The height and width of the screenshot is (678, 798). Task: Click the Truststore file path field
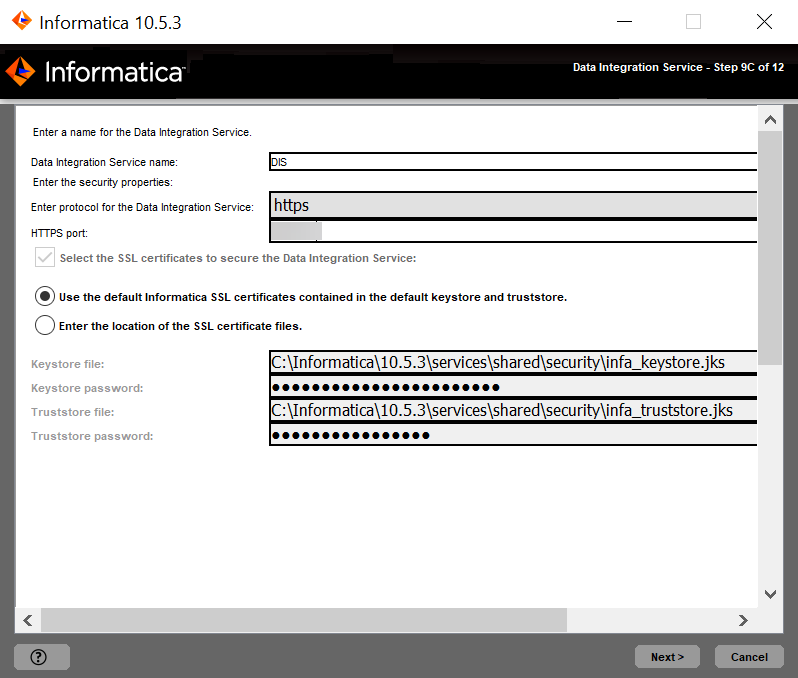click(513, 410)
